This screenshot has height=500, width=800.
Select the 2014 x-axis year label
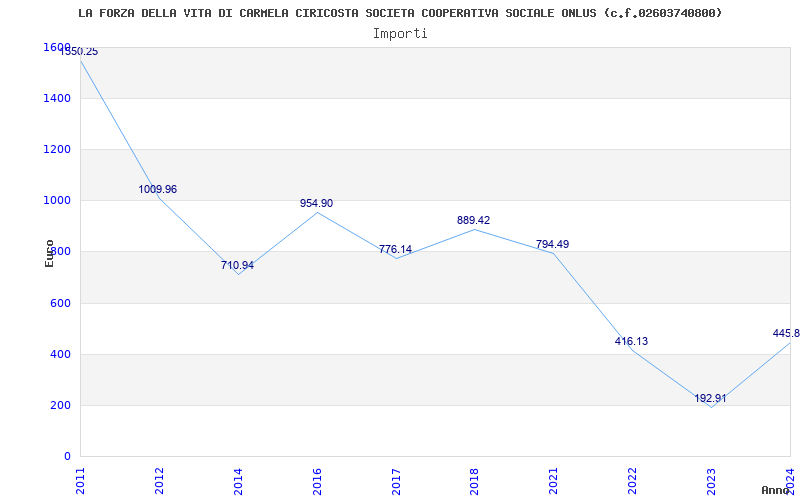point(238,482)
